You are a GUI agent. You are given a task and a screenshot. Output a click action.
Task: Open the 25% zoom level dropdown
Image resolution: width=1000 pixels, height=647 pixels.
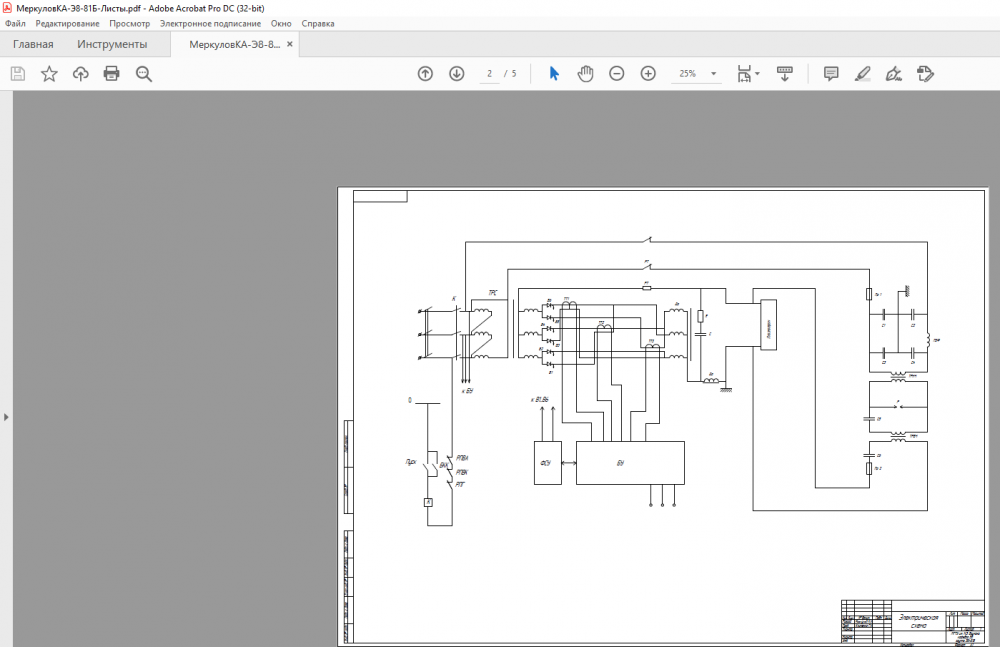(713, 74)
